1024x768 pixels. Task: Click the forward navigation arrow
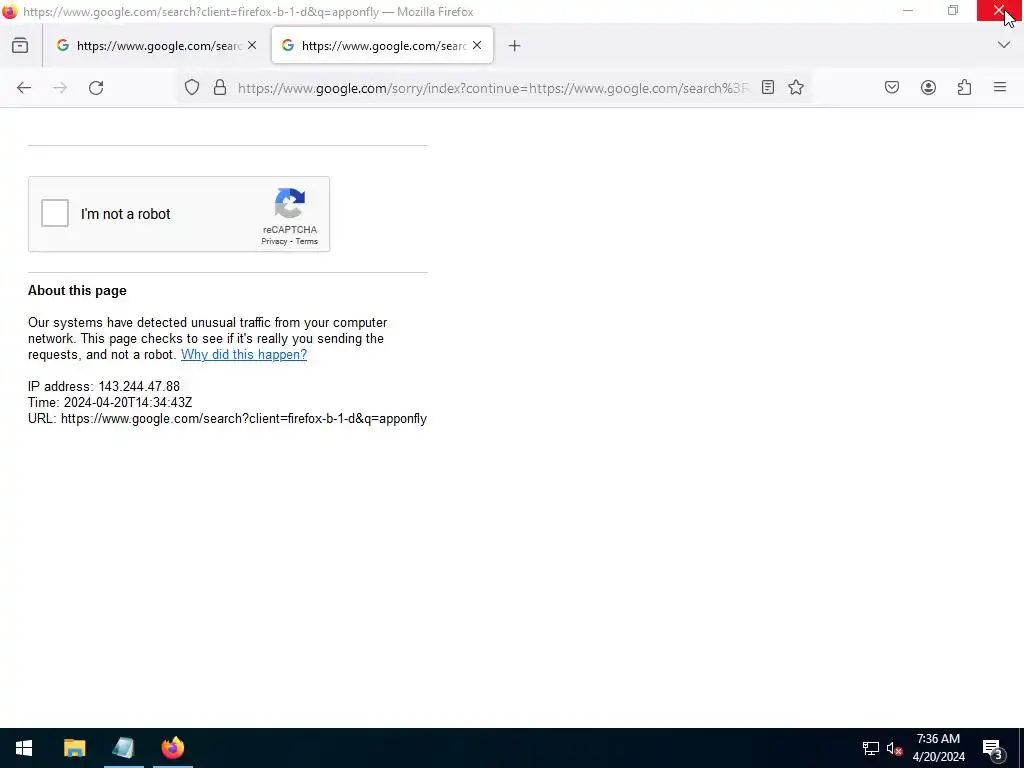click(60, 88)
